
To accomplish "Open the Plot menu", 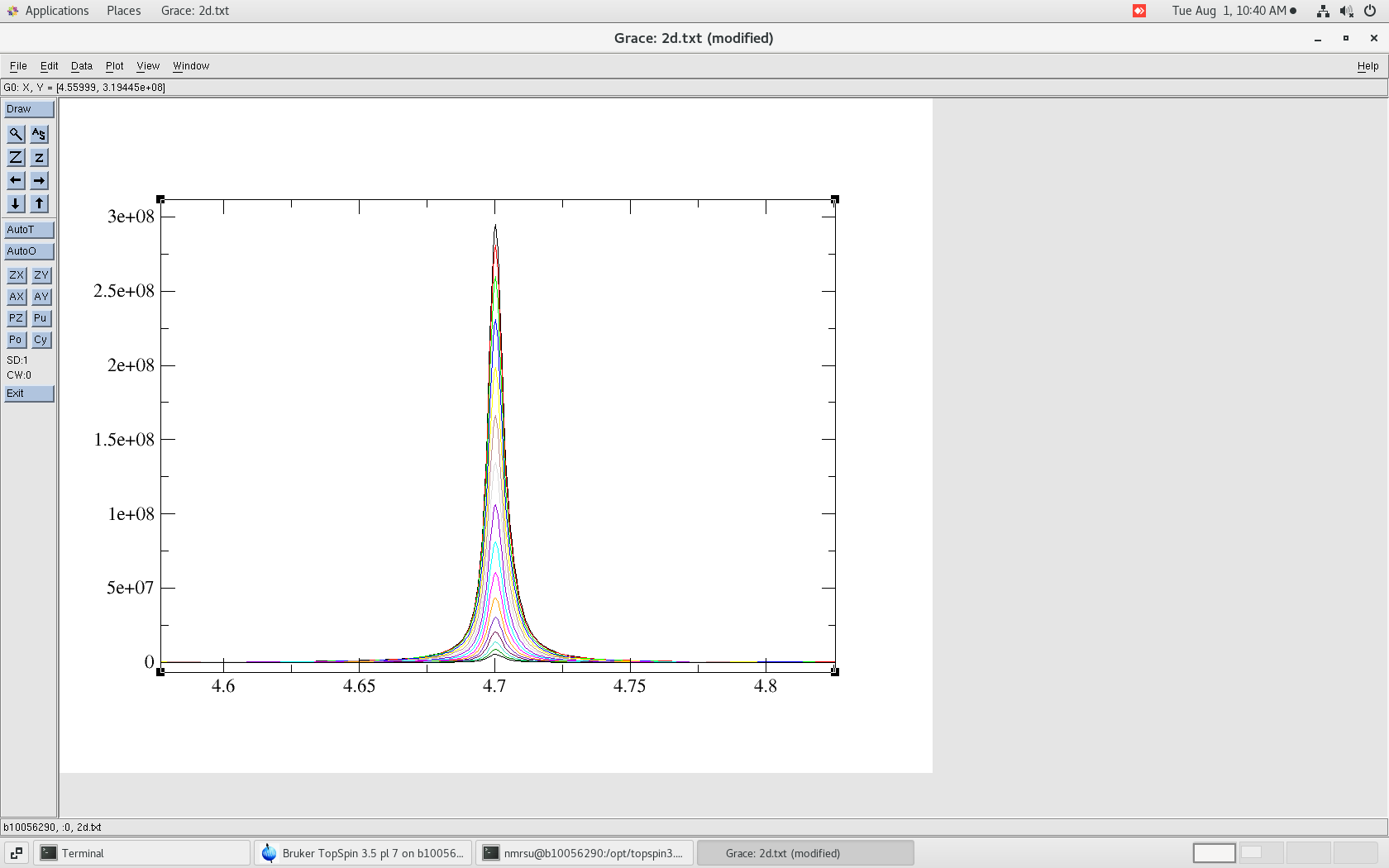I will click(x=115, y=66).
